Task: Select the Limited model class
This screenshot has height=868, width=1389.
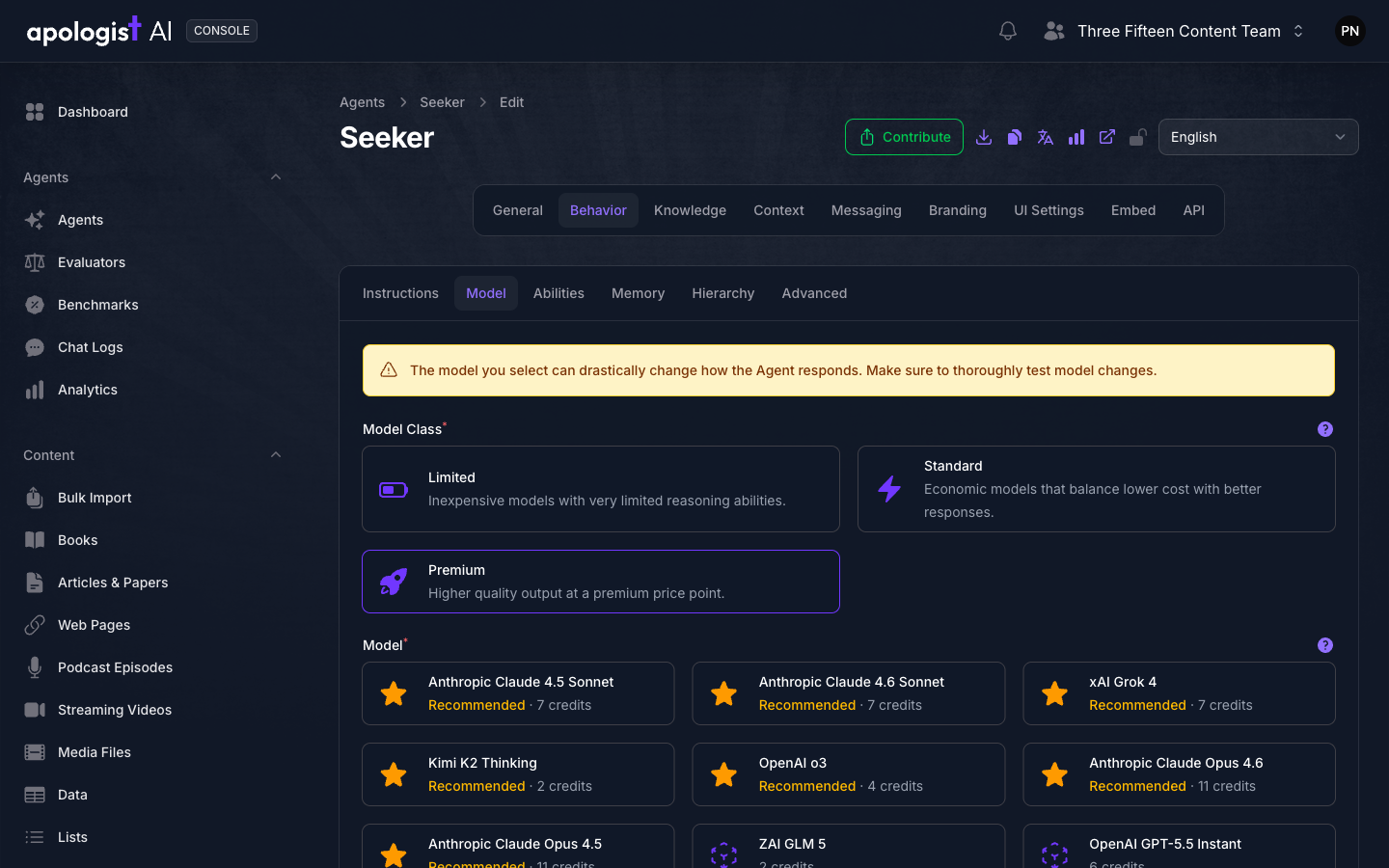Action: click(x=601, y=489)
